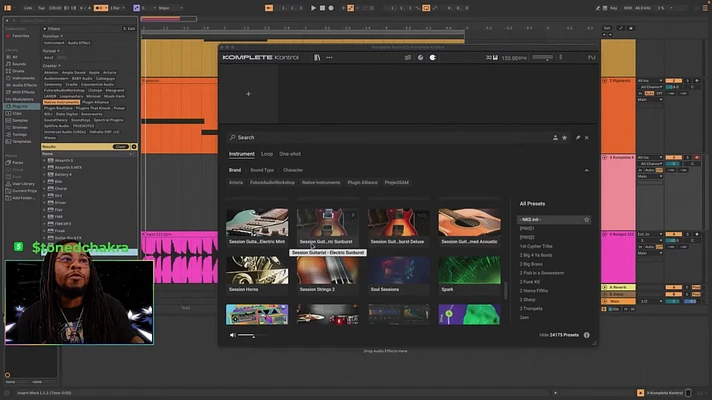
Task: Open the Samples browser category
Action: point(20,120)
